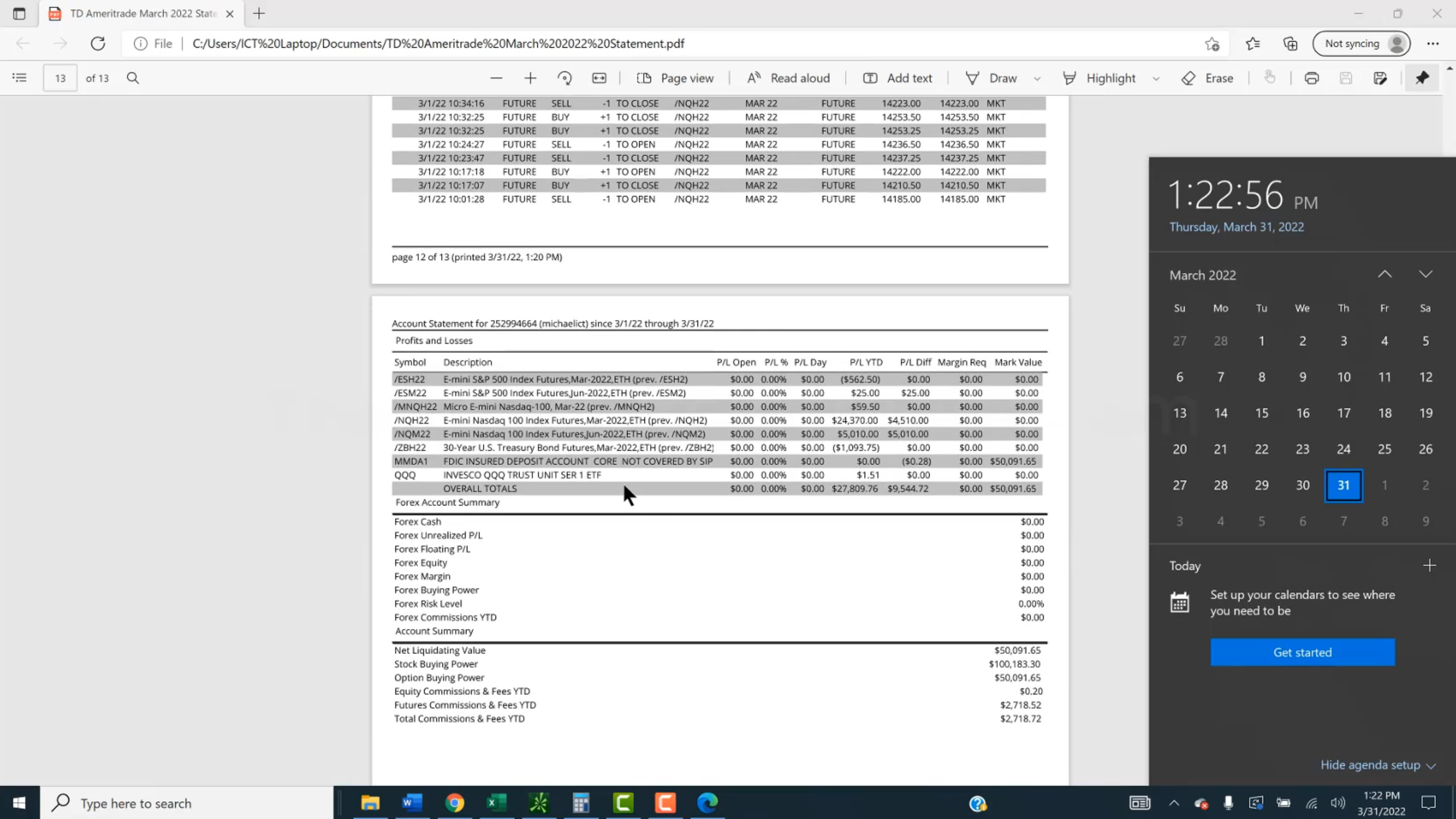Click the taskbar clock 1:22 PM
1456x819 pixels.
click(1381, 803)
